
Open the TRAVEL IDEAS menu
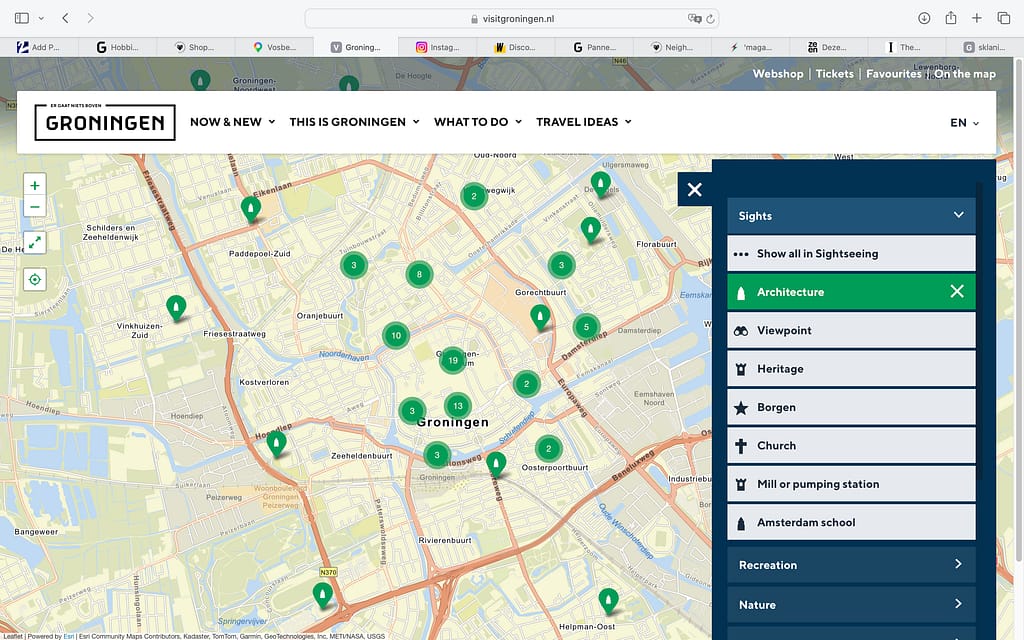(x=583, y=122)
